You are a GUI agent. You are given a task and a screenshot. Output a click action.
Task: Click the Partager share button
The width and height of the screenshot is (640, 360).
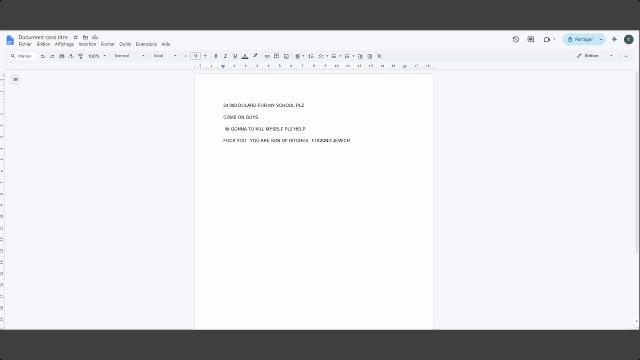(x=580, y=40)
